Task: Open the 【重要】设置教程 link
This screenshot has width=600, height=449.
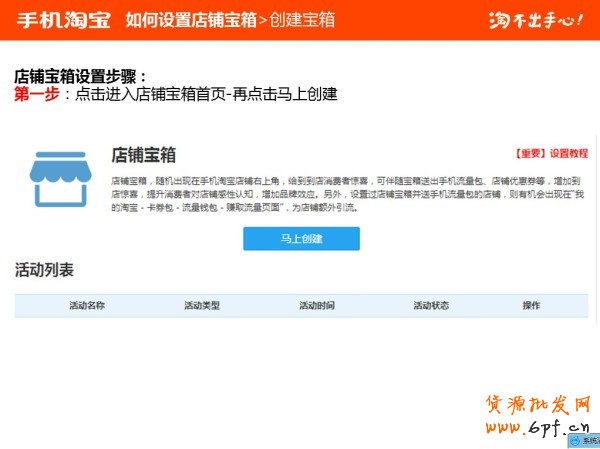Action: [x=551, y=154]
